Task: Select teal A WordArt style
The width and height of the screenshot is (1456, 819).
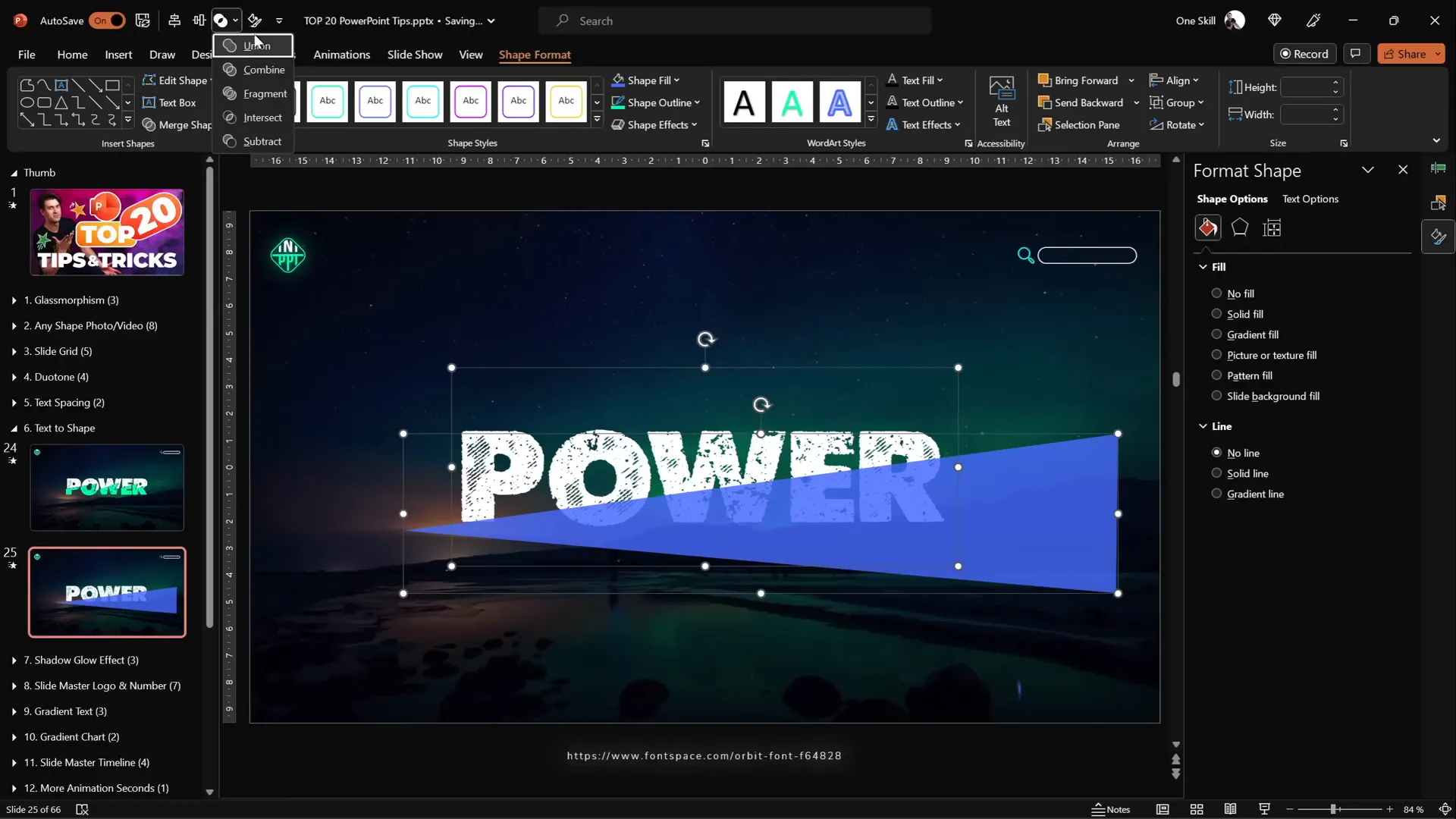Action: [x=792, y=102]
